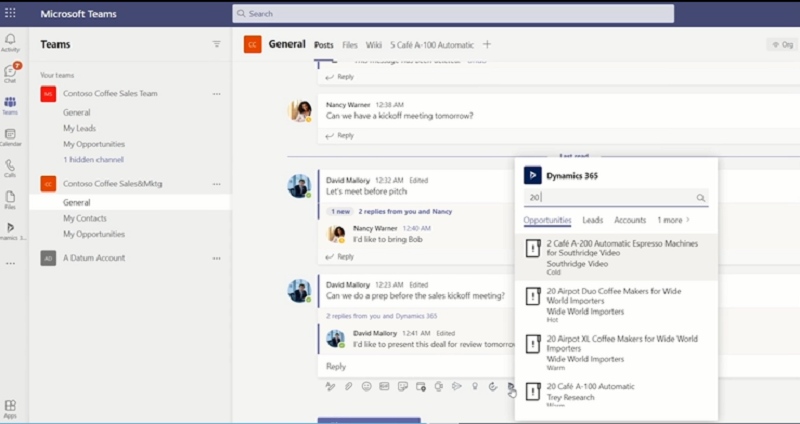This screenshot has height=424, width=800.
Task: Select Opportunities tab in Dynamics 365 popup
Action: (x=547, y=220)
